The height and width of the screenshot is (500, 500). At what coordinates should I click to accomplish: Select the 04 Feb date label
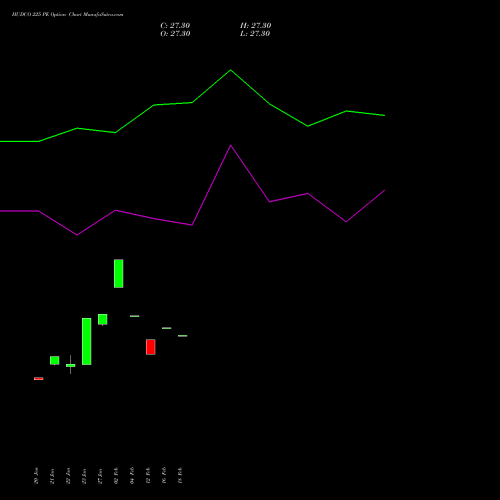click(x=132, y=476)
